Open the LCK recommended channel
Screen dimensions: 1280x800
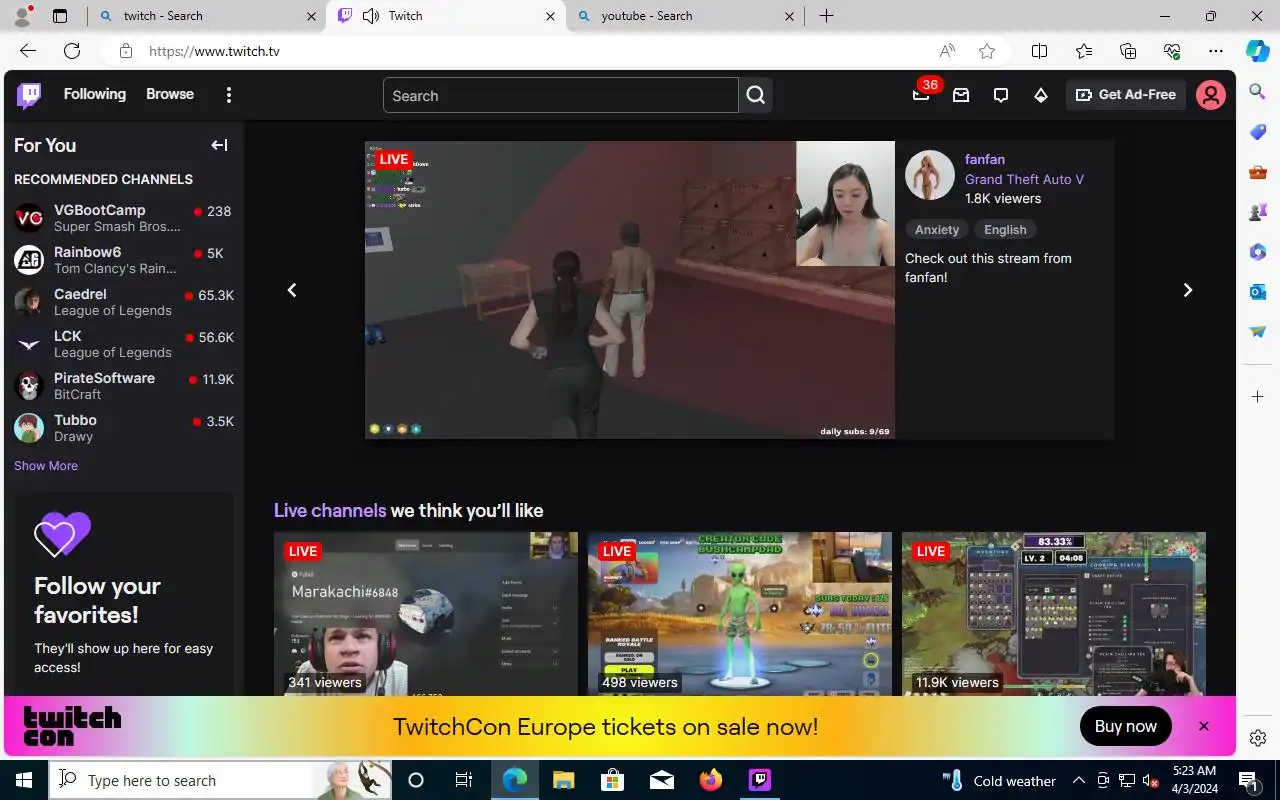(x=124, y=344)
